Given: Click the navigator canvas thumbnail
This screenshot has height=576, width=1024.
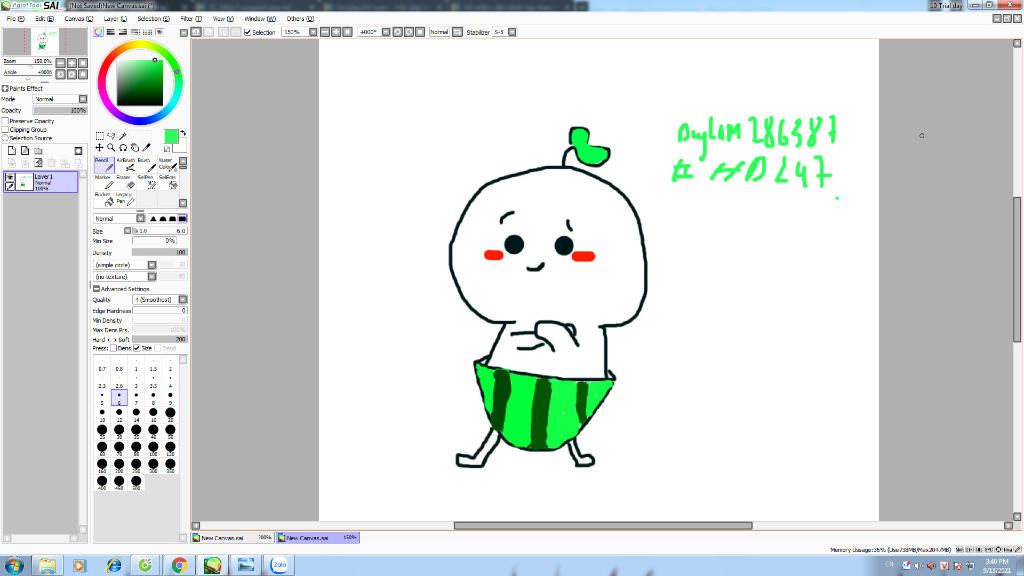Looking at the screenshot, I should (x=45, y=42).
